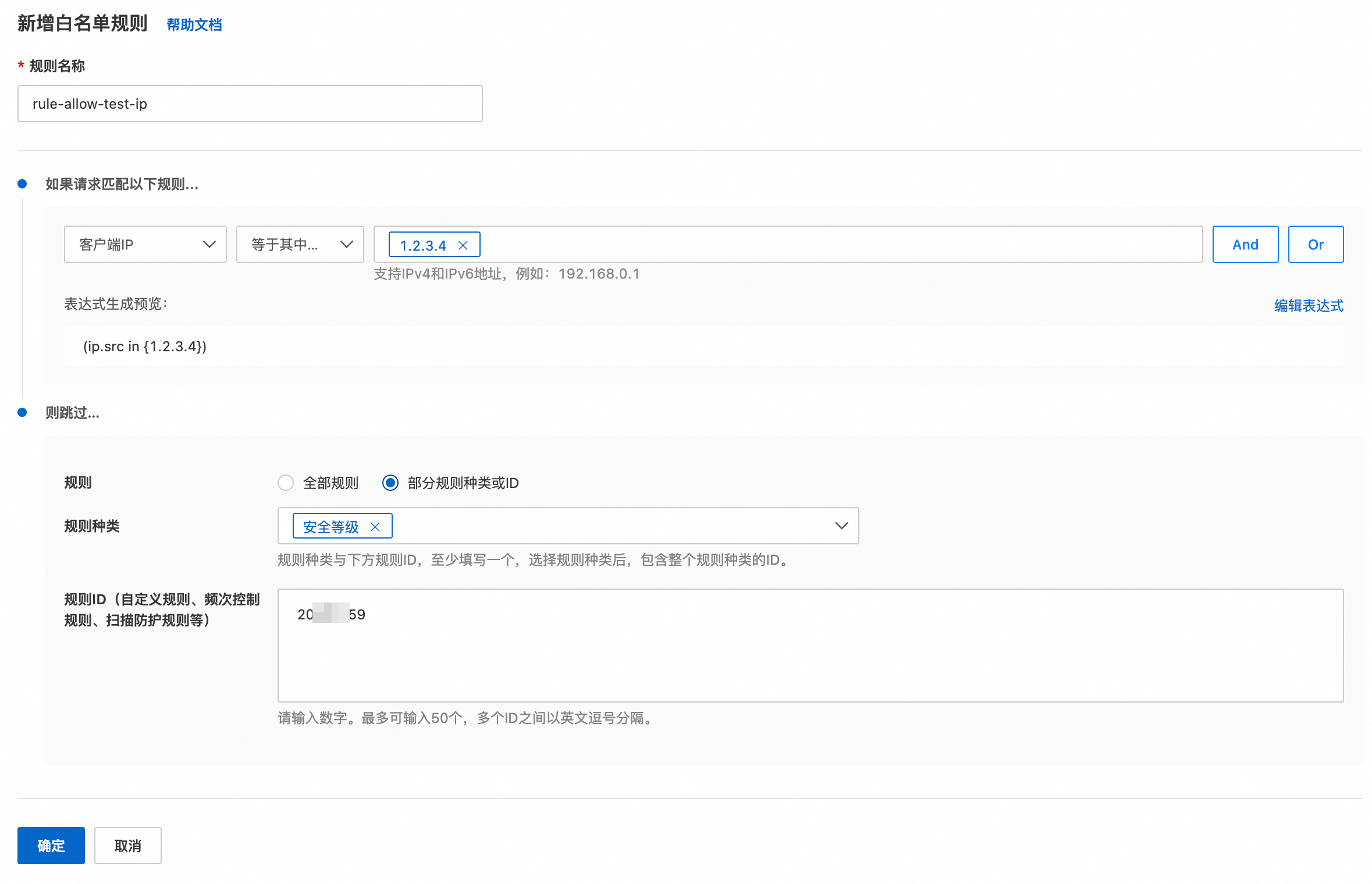Select the 部分规则种类或ID radio option

390,483
